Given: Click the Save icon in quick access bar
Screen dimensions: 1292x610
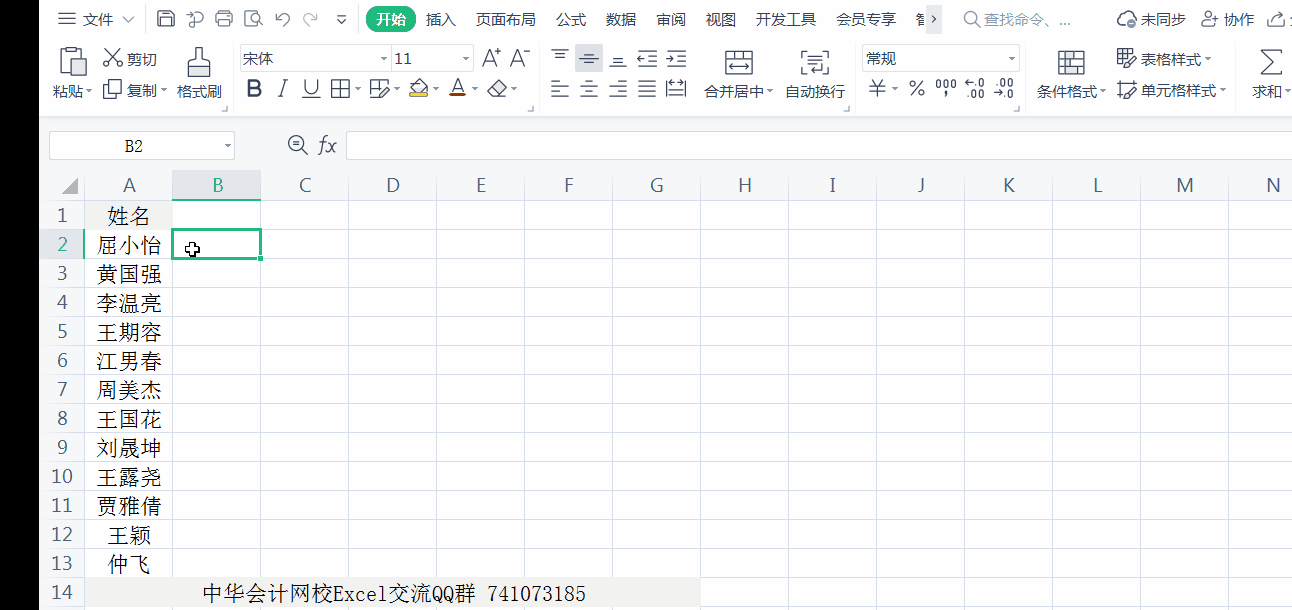Looking at the screenshot, I should 166,19.
